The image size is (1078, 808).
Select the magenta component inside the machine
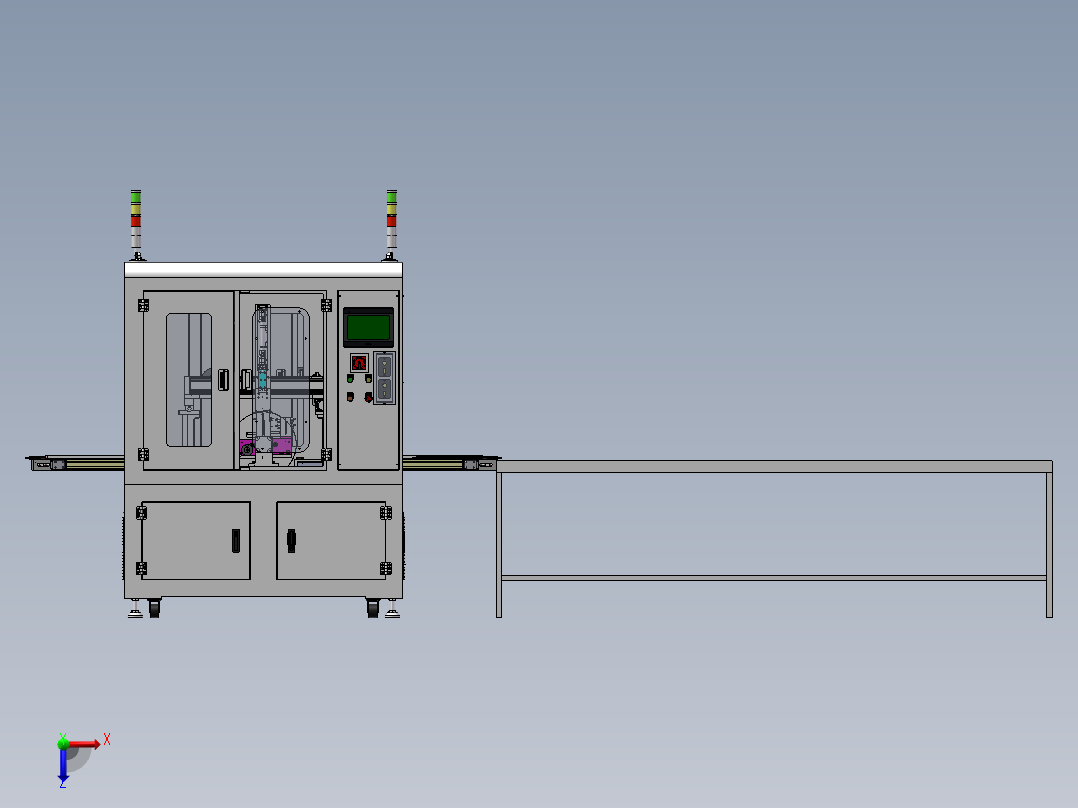click(x=281, y=446)
